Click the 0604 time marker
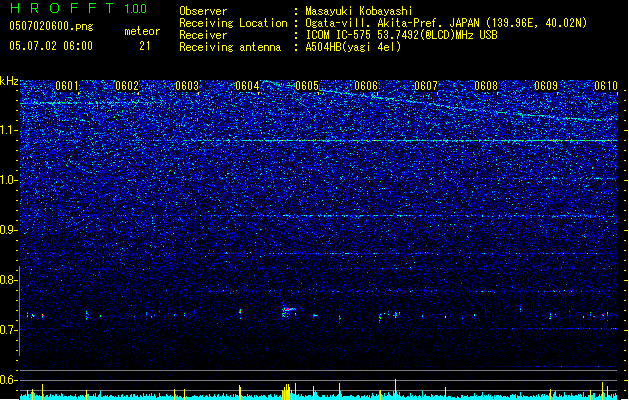Viewport: 629px width, 400px height. coord(247,86)
